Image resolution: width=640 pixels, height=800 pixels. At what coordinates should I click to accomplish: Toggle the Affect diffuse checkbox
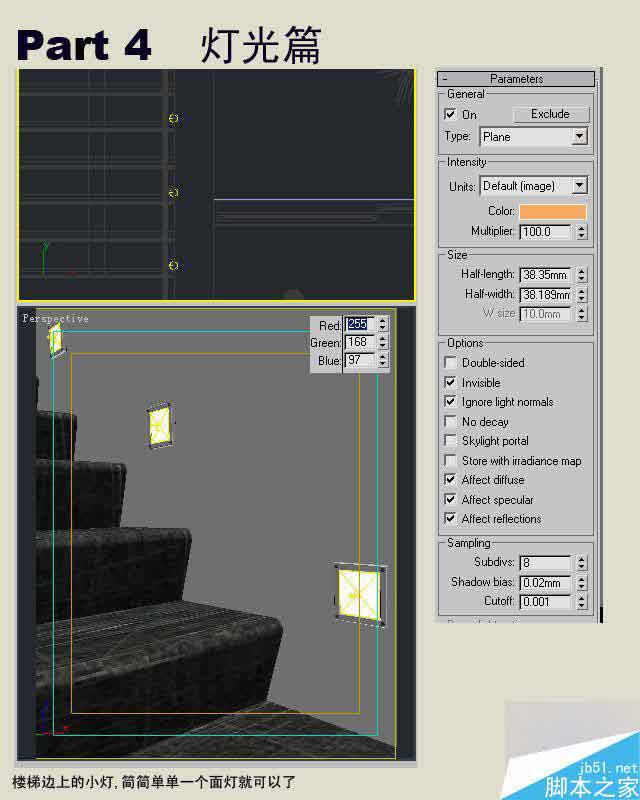coord(450,480)
